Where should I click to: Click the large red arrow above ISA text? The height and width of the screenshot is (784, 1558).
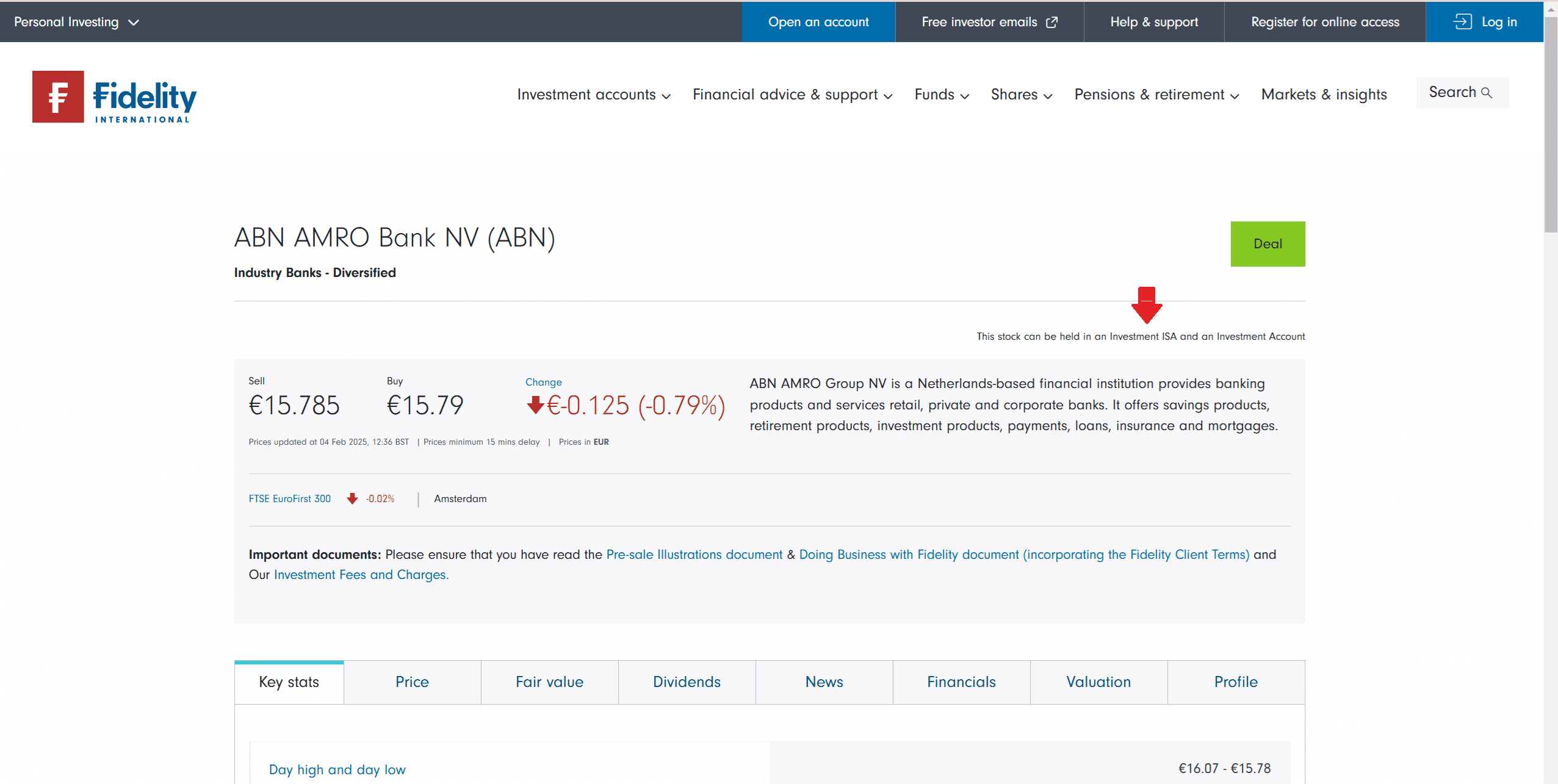1147,305
